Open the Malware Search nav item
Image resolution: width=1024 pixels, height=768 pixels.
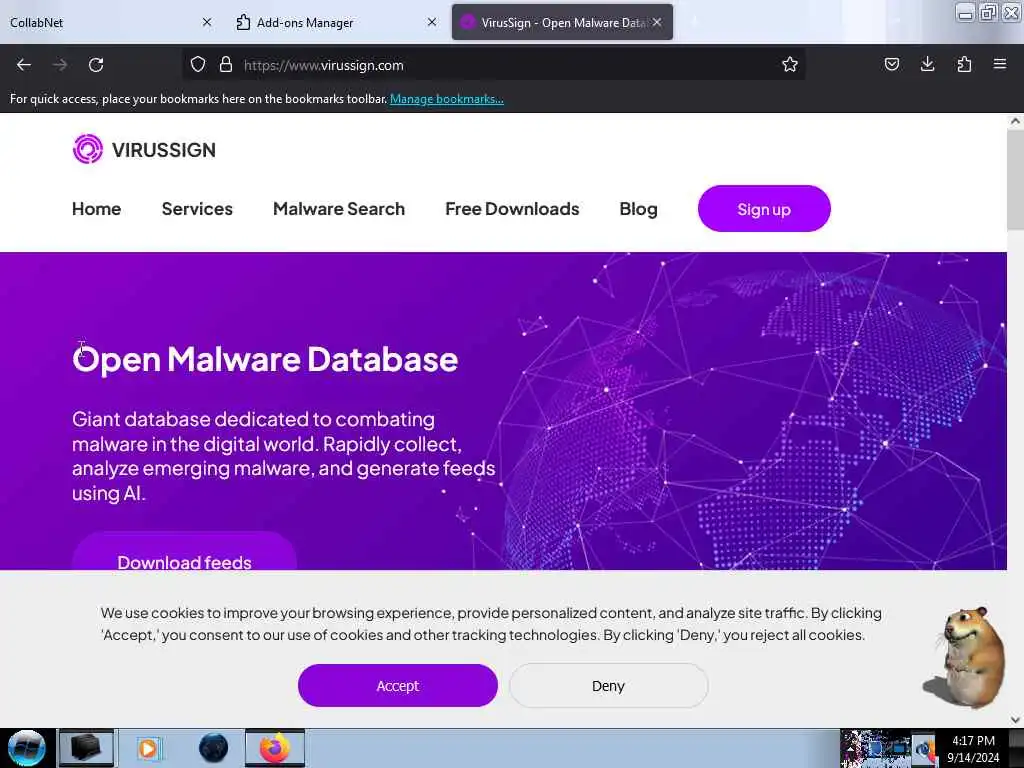tap(339, 209)
